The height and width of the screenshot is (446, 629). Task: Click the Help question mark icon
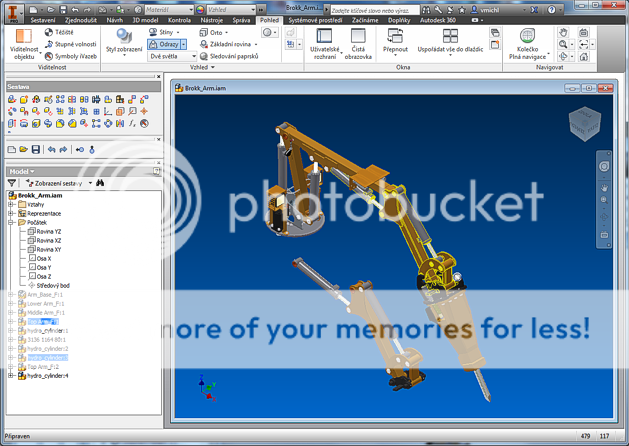point(552,10)
